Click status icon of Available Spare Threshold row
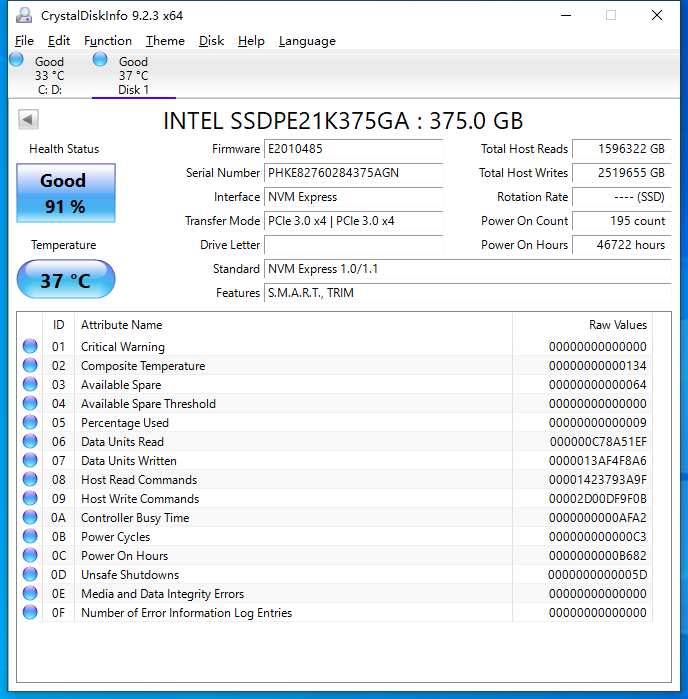The image size is (688, 699). tap(30, 403)
